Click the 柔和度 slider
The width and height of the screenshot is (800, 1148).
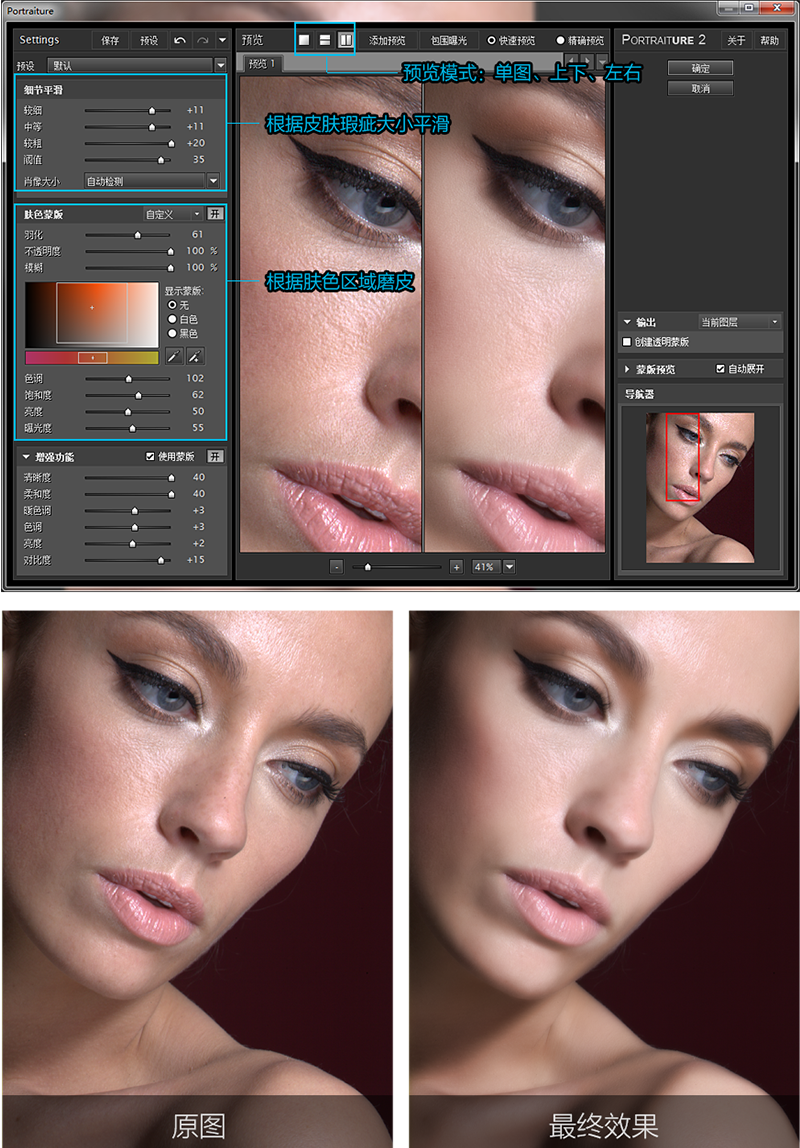(128, 494)
